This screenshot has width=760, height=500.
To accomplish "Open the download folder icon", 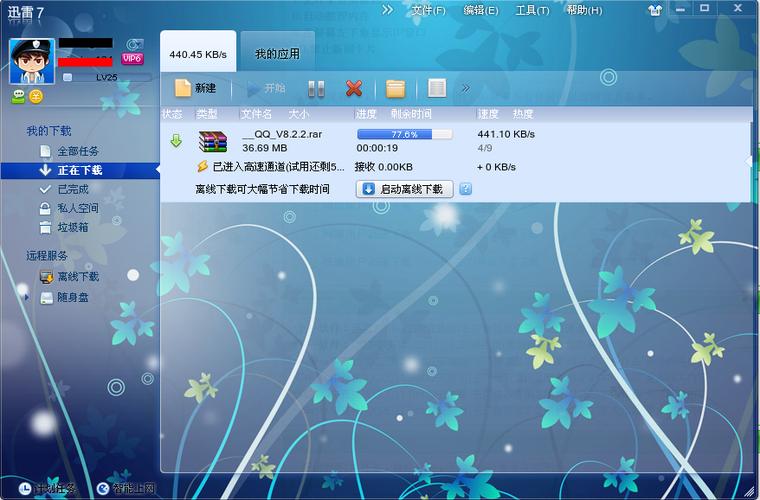I will tap(396, 89).
